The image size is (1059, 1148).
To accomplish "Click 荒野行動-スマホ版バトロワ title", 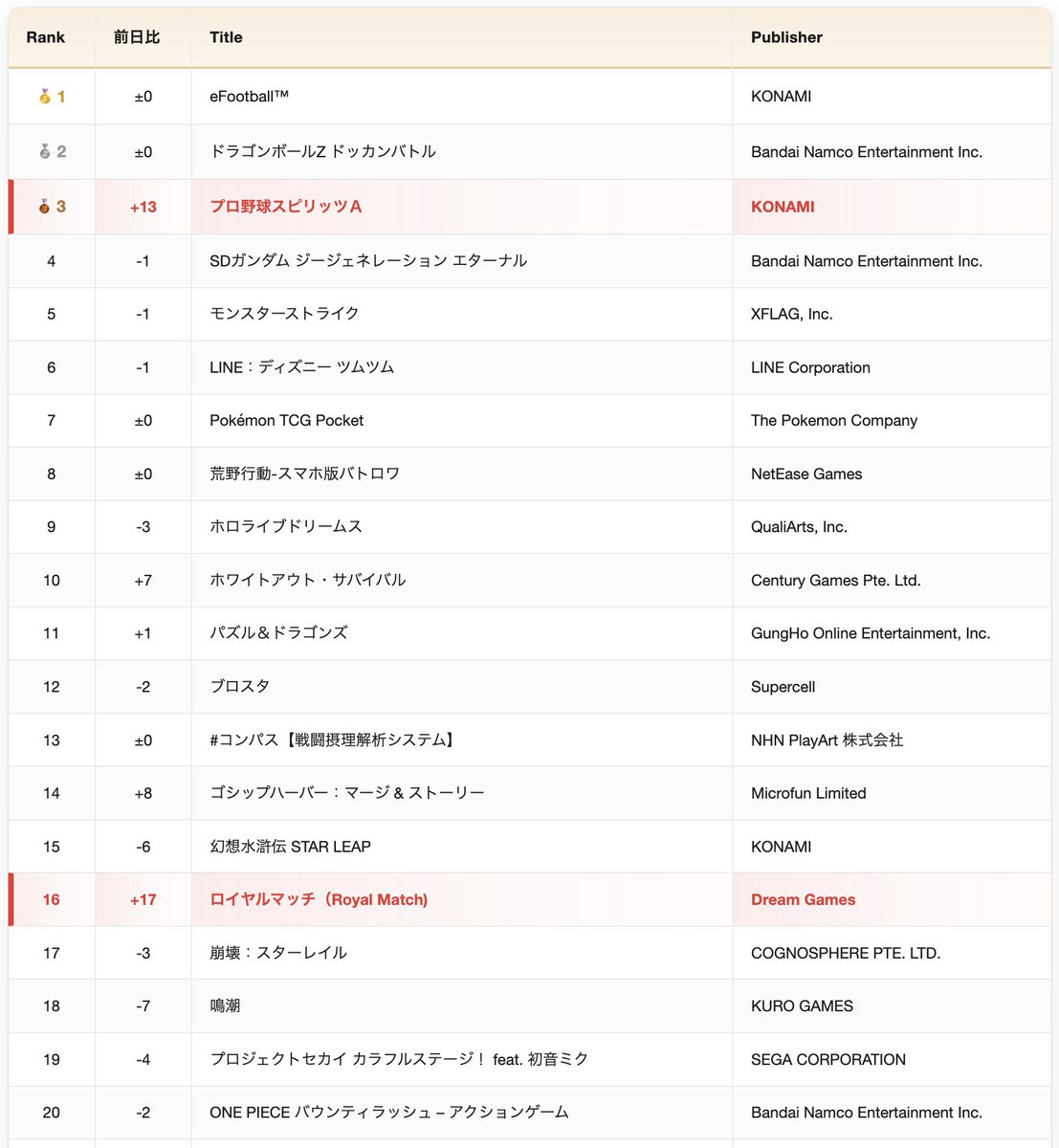I will pos(305,474).
